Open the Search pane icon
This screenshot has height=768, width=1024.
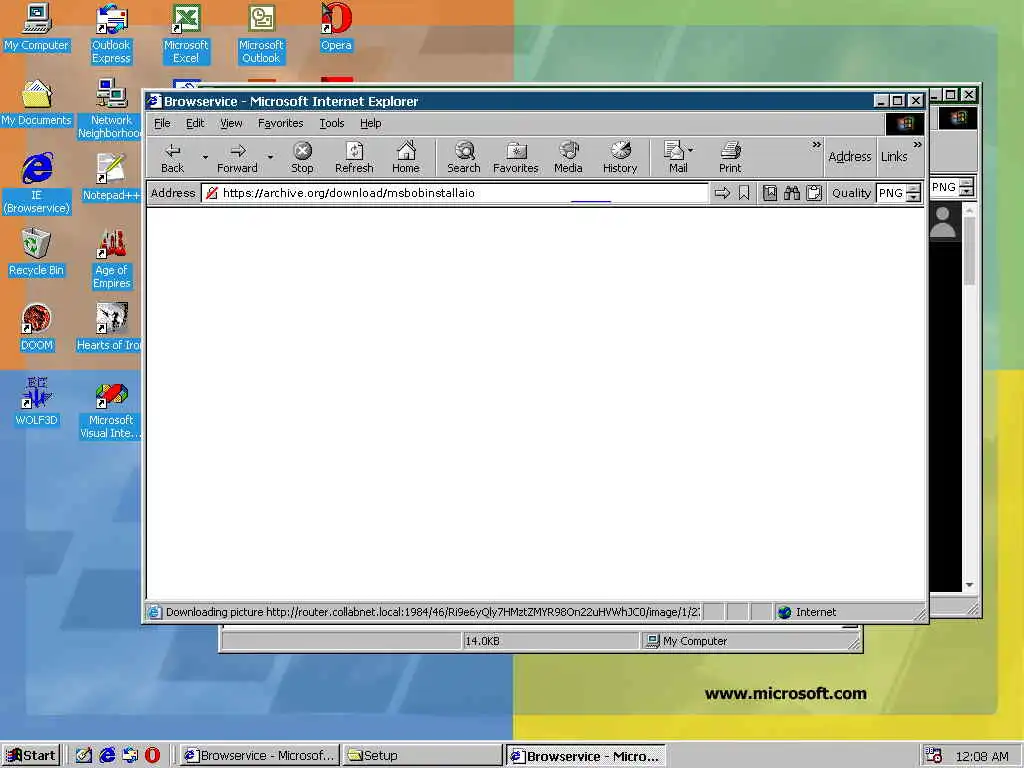click(x=464, y=157)
